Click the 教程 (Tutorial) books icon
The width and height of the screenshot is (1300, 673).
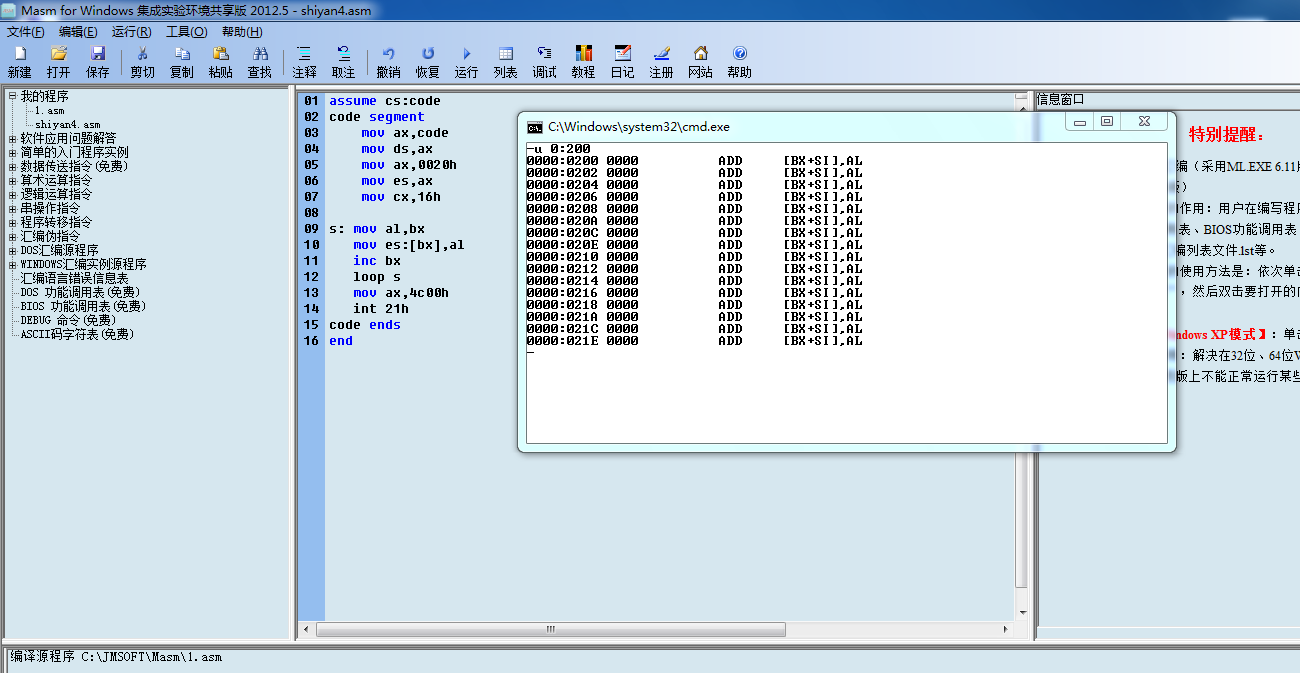click(x=583, y=54)
